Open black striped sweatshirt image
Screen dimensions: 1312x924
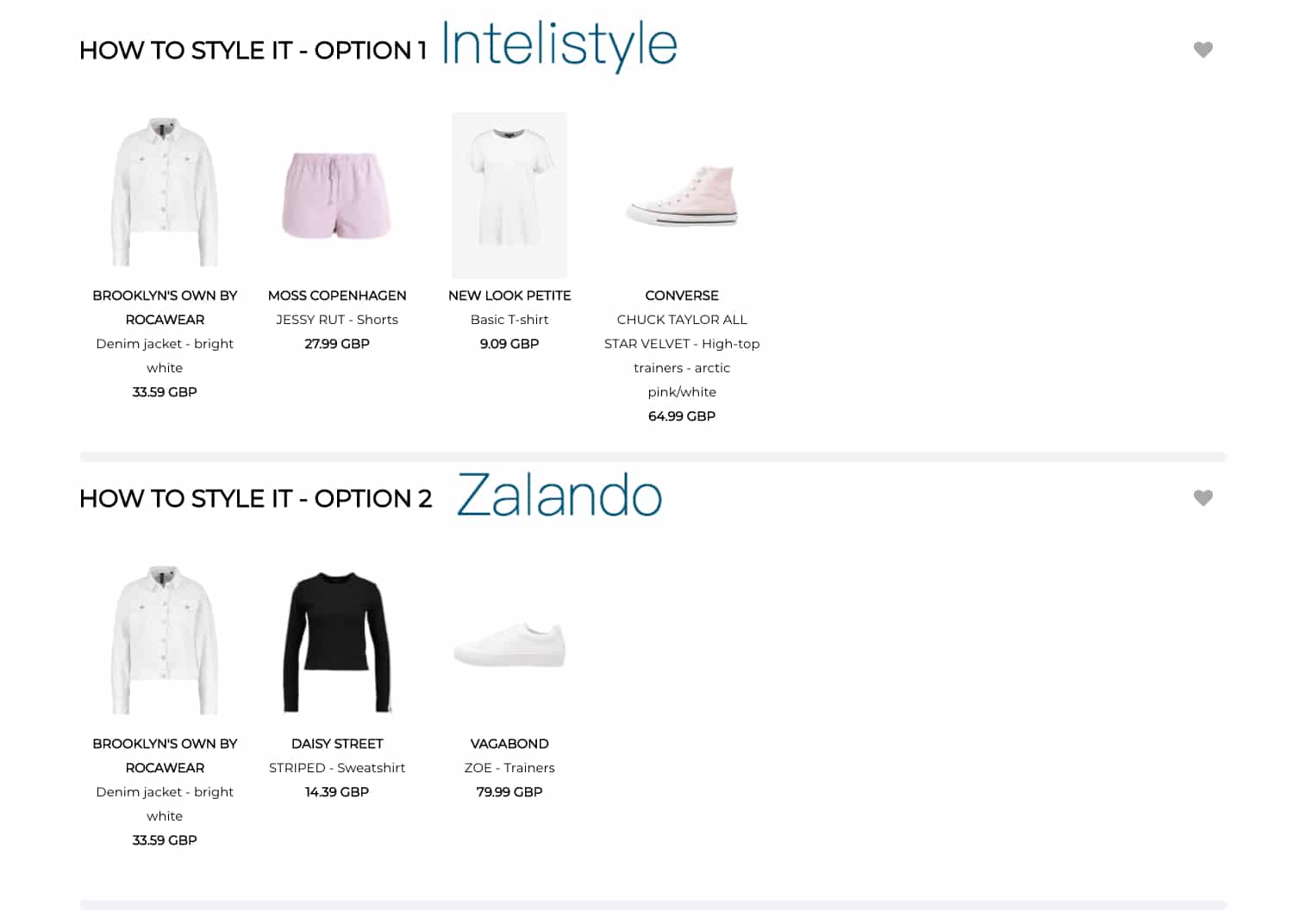point(337,642)
